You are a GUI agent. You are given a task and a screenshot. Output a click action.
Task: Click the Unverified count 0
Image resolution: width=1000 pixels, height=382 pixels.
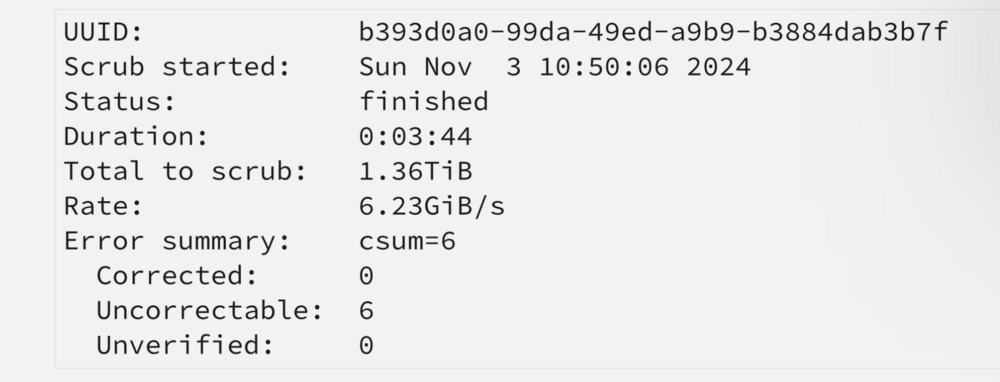click(x=366, y=345)
